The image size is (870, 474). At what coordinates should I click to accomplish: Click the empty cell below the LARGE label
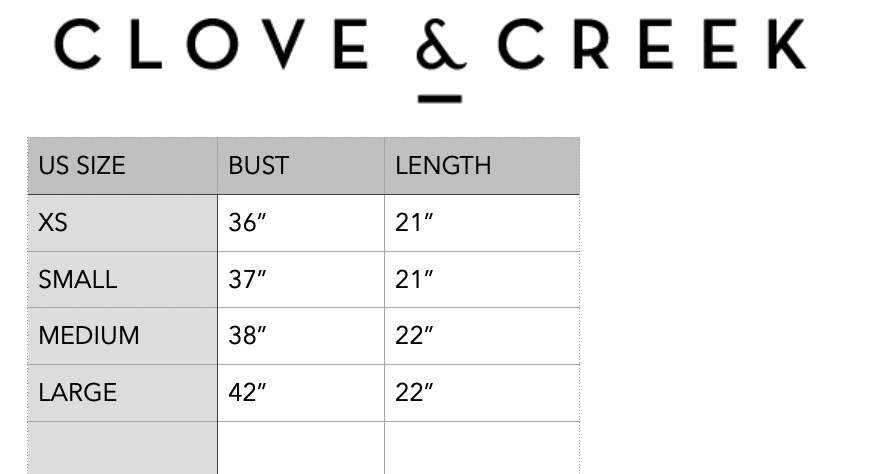[x=122, y=447]
